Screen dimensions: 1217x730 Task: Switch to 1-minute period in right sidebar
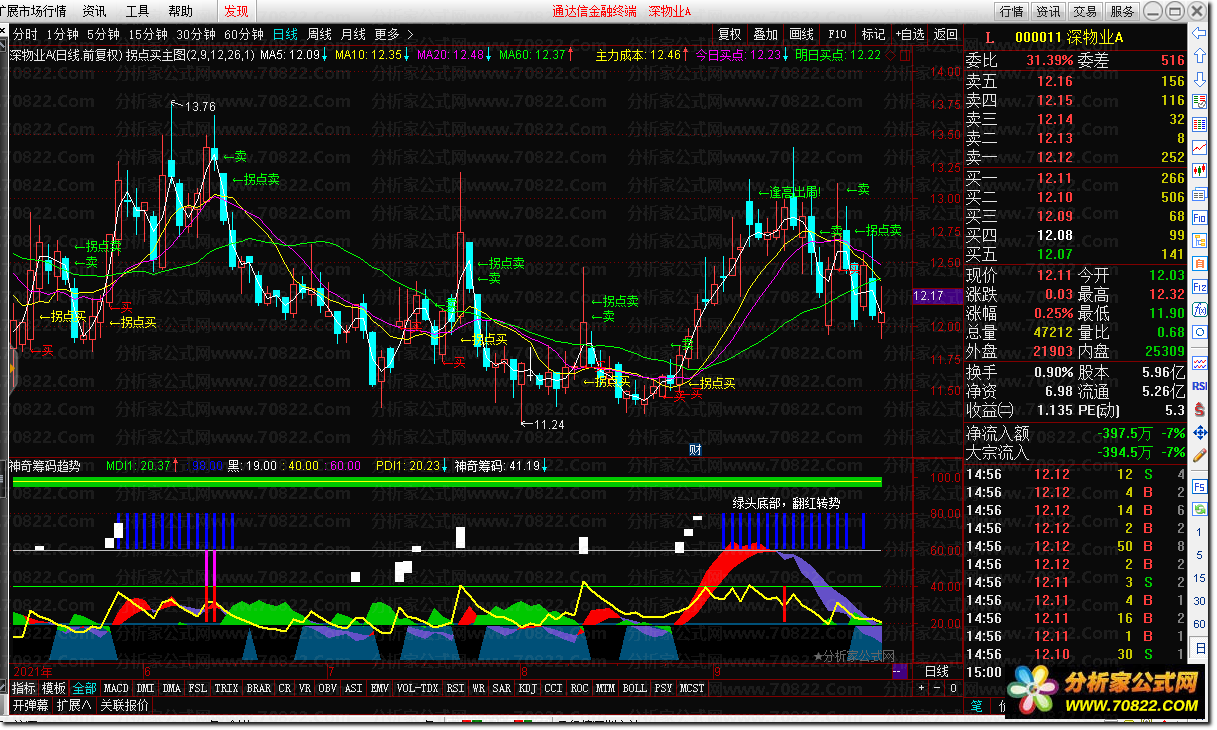(x=1199, y=532)
